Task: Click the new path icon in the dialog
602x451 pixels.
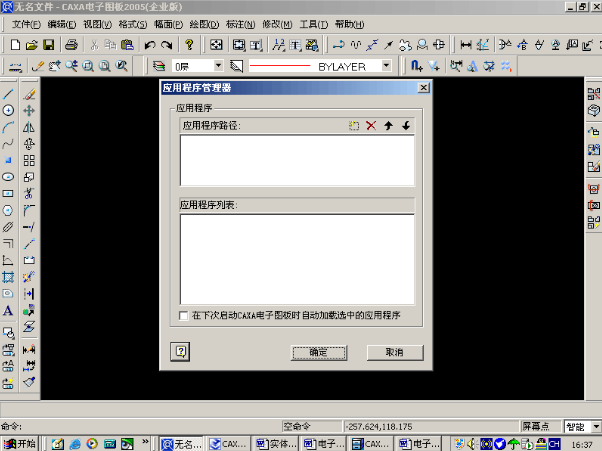Action: click(353, 125)
